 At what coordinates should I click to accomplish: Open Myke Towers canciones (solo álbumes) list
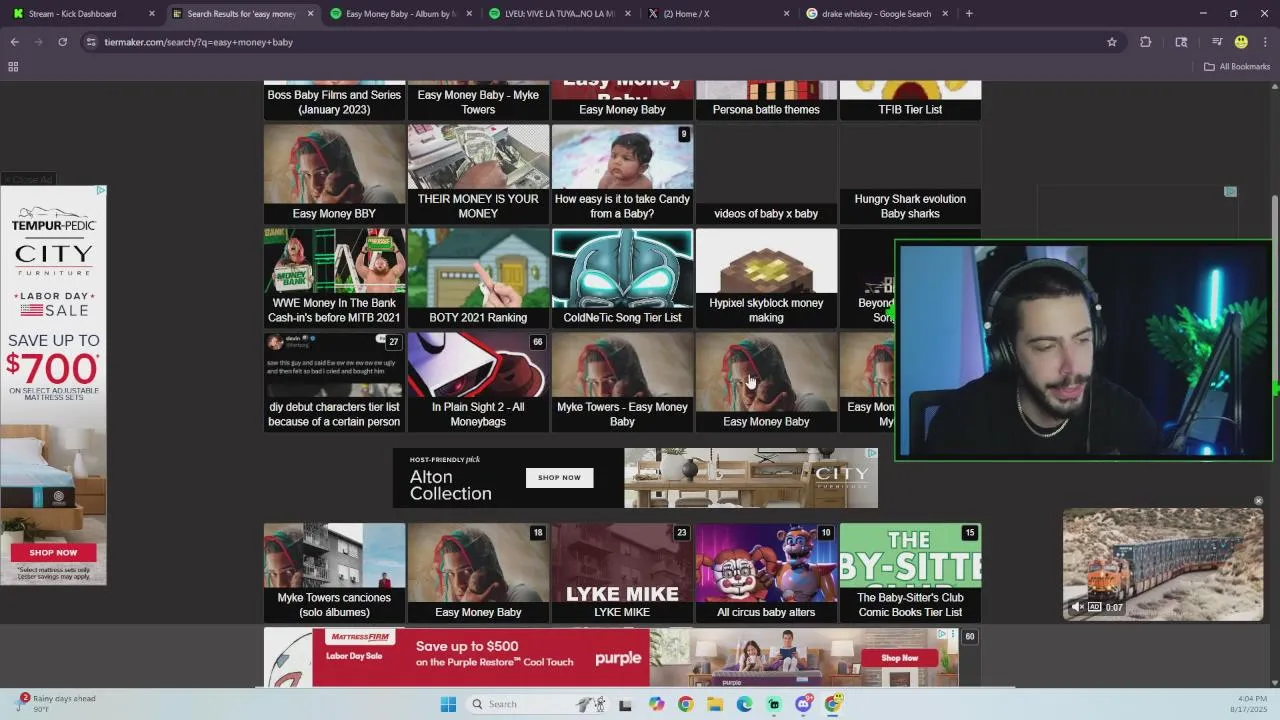point(334,573)
